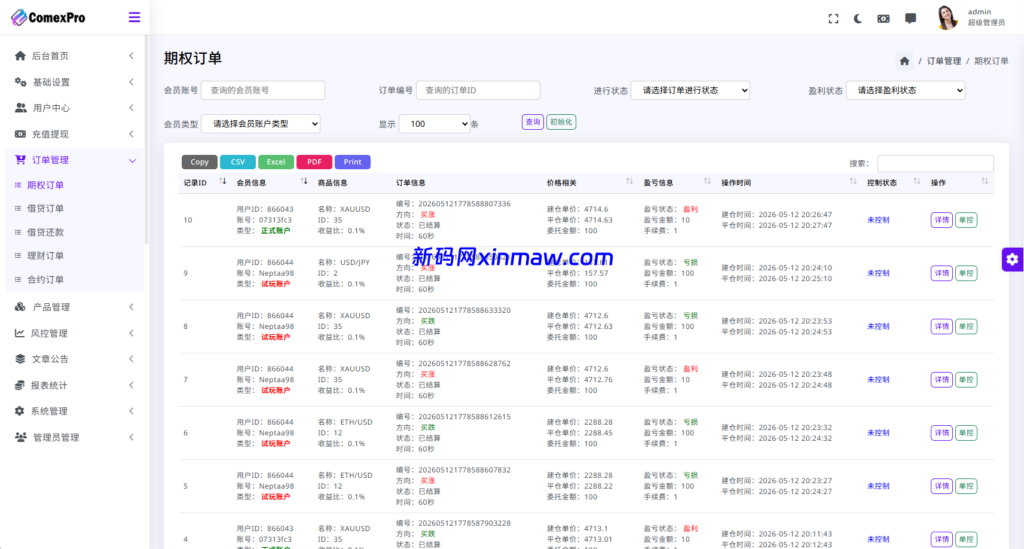Click 详情 button for record 7

point(941,379)
